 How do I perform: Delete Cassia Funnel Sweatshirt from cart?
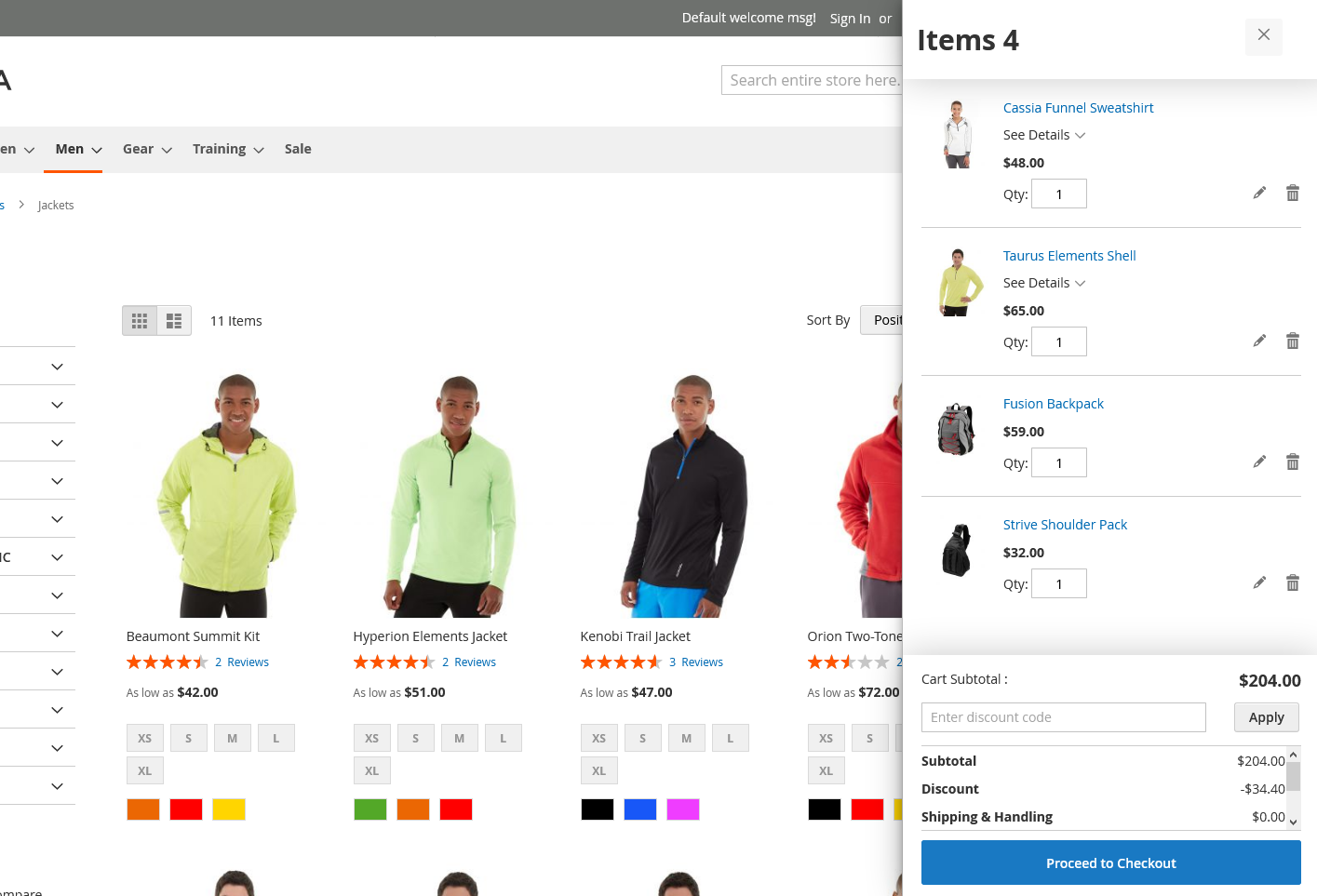pos(1292,194)
